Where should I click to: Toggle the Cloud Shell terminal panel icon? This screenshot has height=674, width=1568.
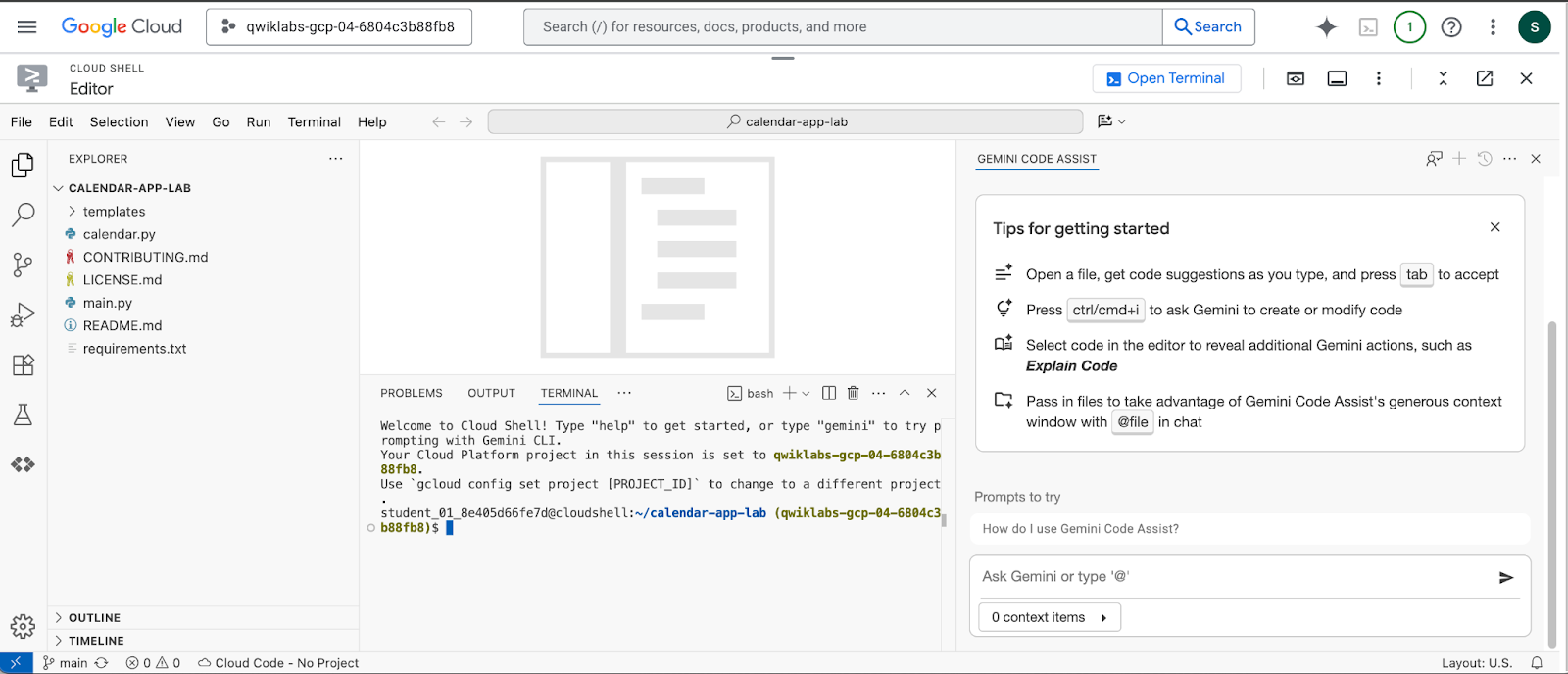[1337, 78]
